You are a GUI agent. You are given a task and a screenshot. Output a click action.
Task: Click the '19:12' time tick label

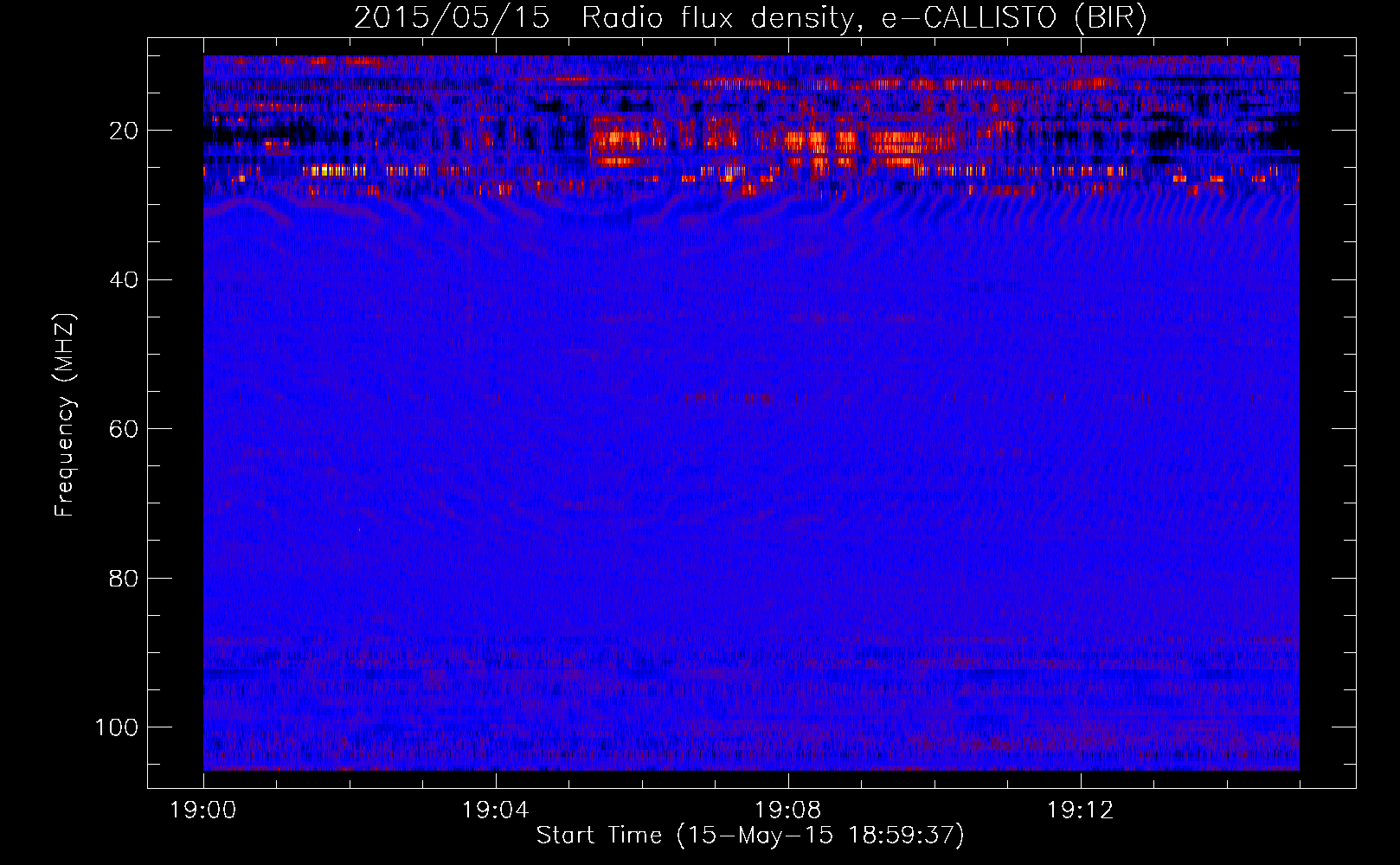[x=1080, y=811]
